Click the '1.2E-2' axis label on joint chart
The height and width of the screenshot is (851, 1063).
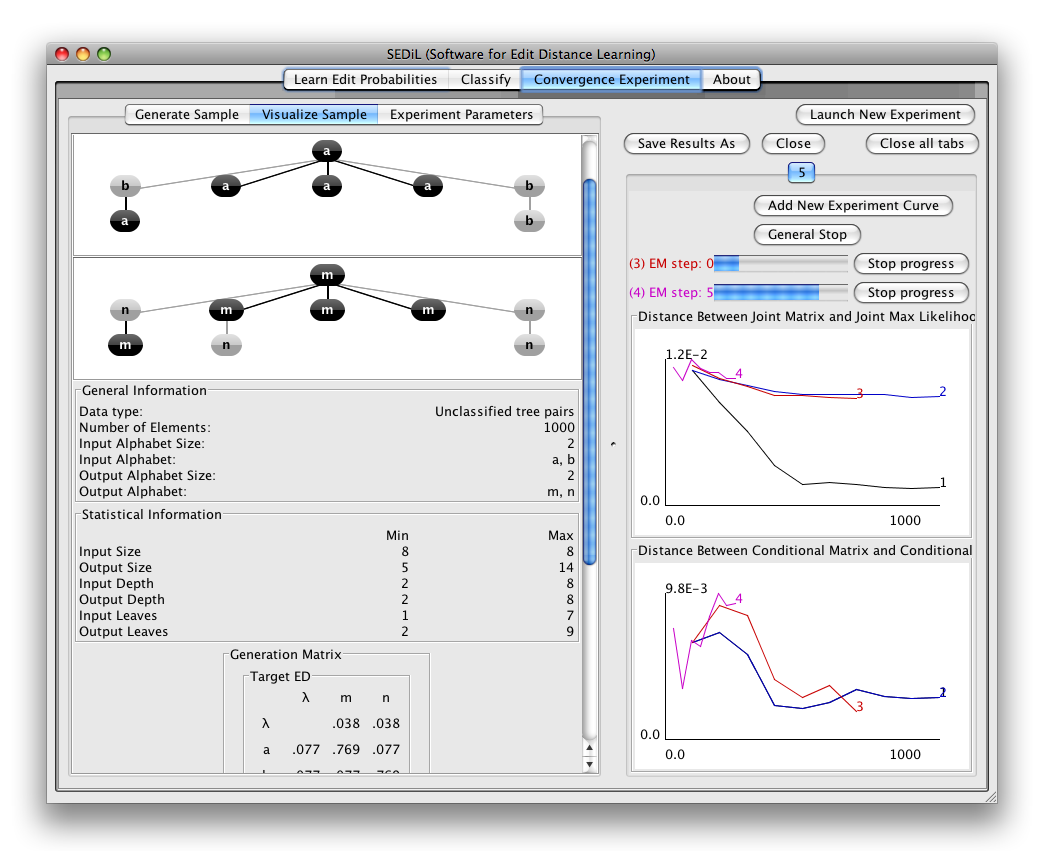686,355
